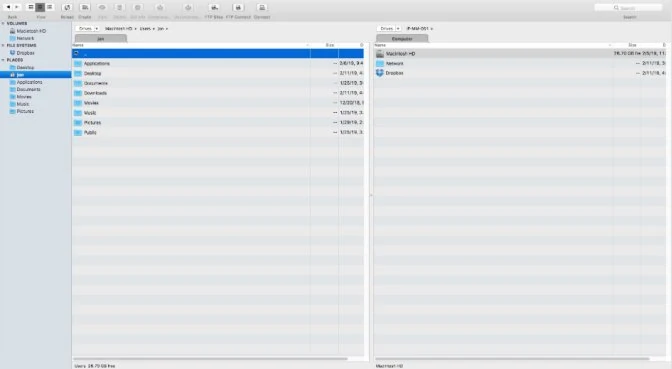Image resolution: width=672 pixels, height=369 pixels.
Task: Go back with the left arrow button
Action: [8, 7]
